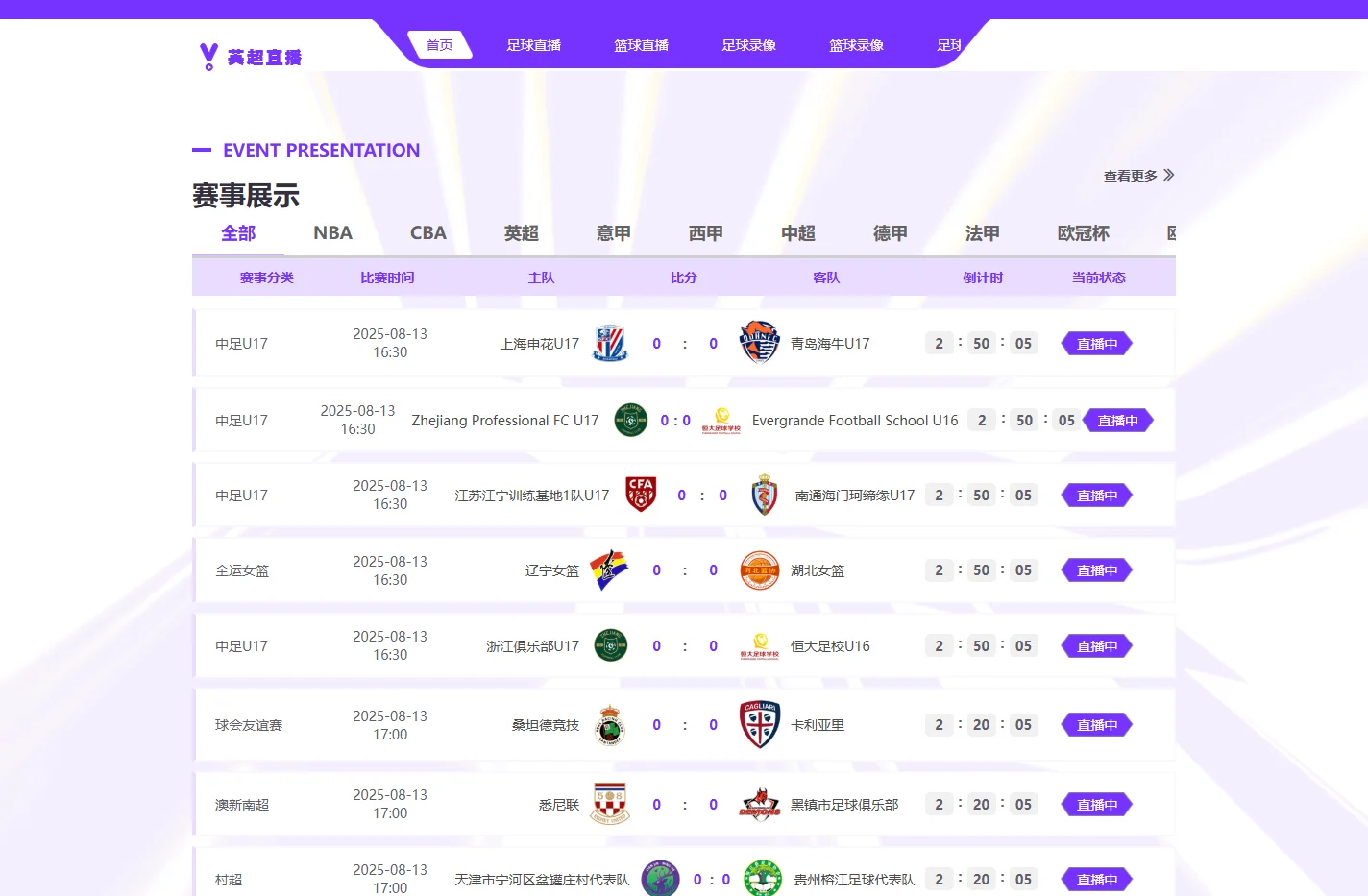The image size is (1368, 896).
Task: Click the 澳新南超 category cell
Action: (242, 805)
